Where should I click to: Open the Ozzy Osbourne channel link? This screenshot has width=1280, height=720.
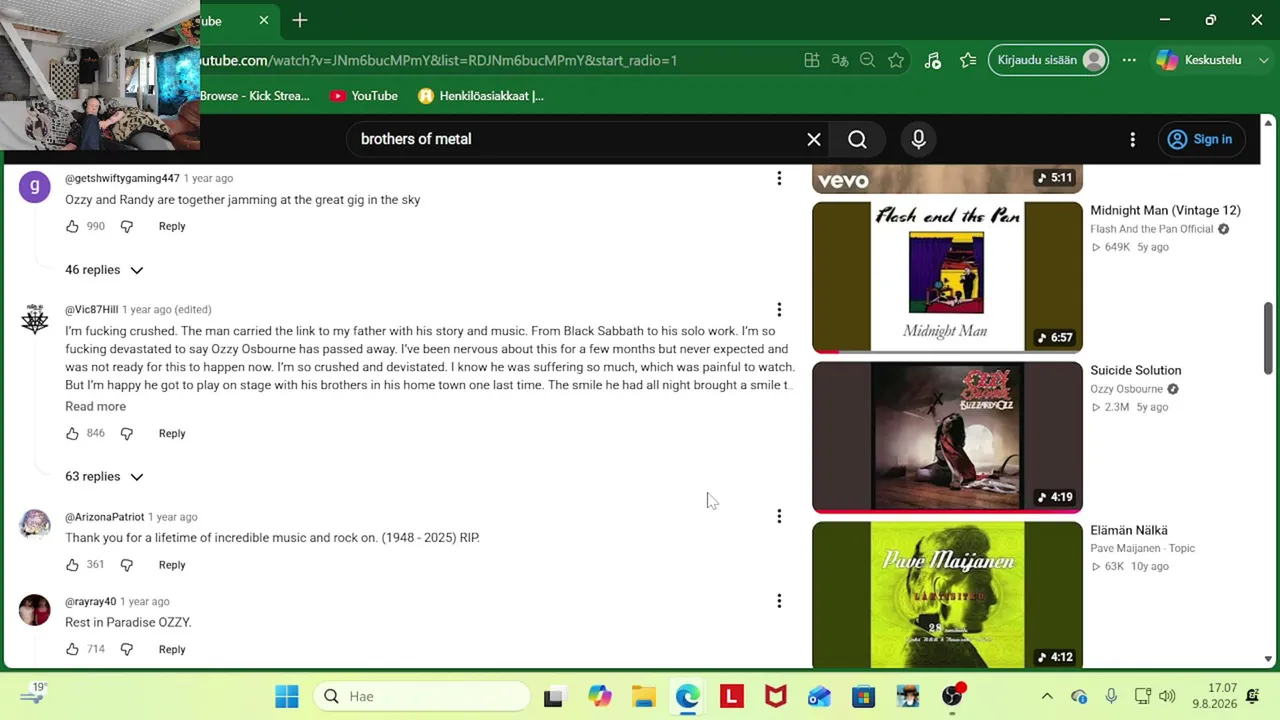[1126, 389]
